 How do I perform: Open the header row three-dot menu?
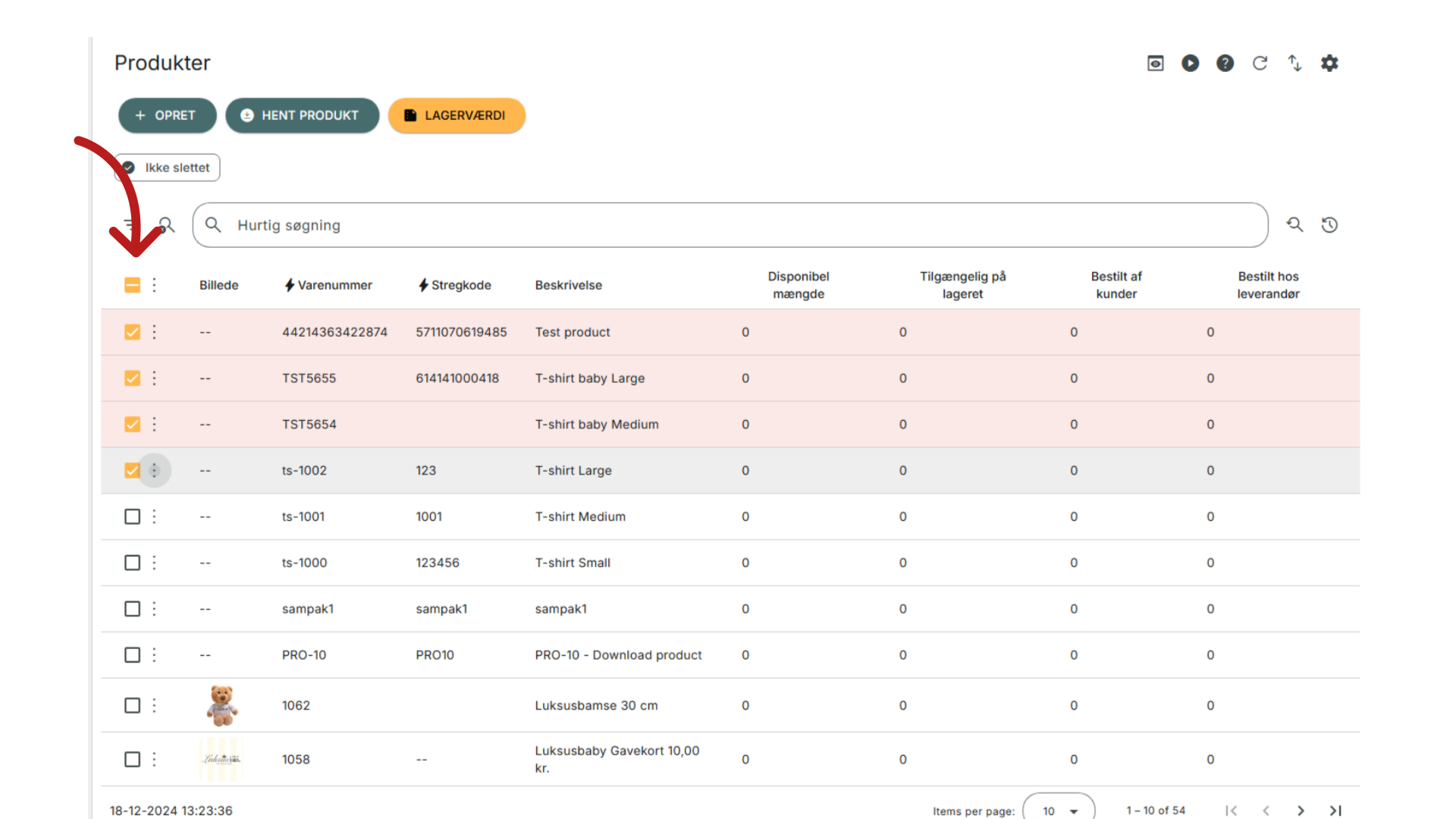click(154, 285)
